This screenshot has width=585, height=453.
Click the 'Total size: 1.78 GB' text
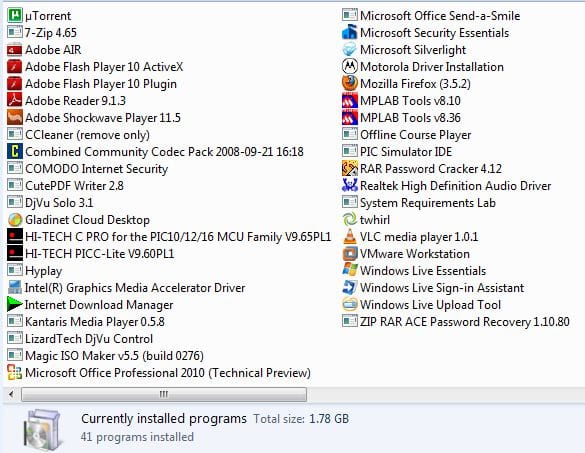point(301,419)
